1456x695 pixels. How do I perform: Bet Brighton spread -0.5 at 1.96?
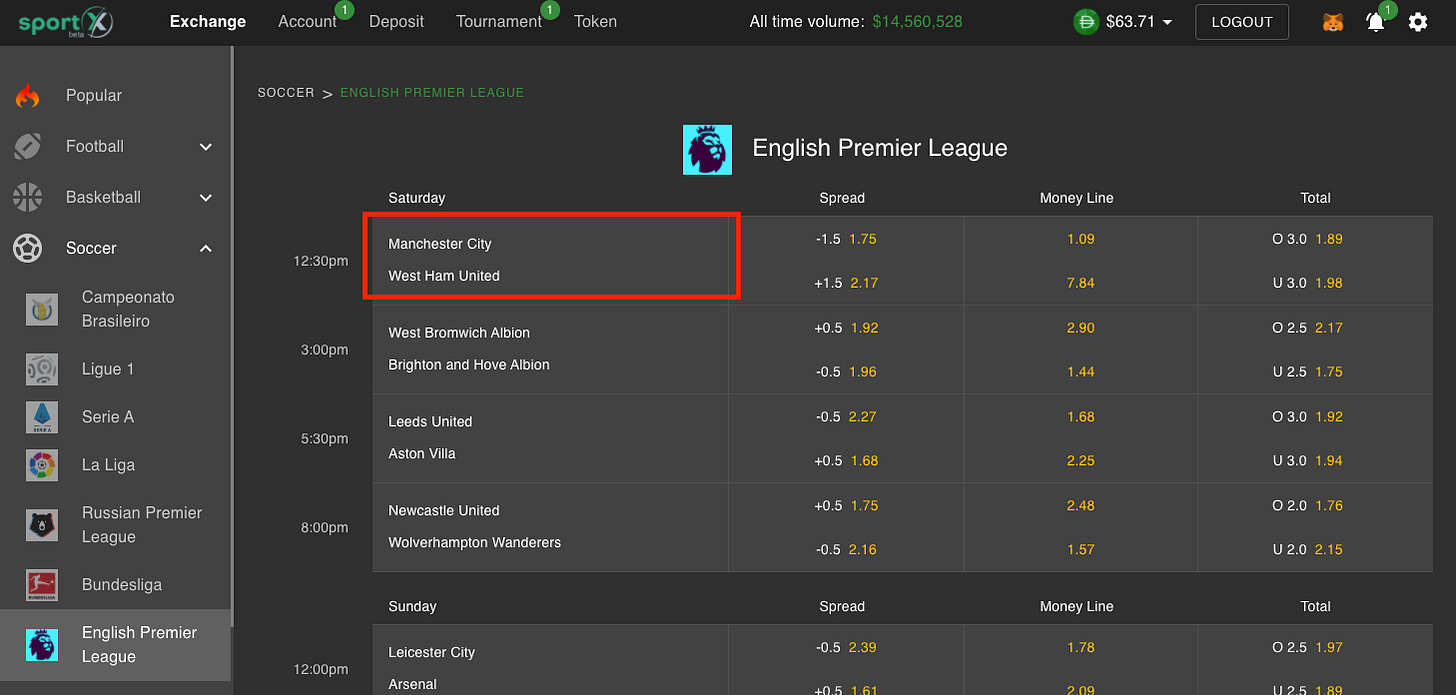(846, 372)
